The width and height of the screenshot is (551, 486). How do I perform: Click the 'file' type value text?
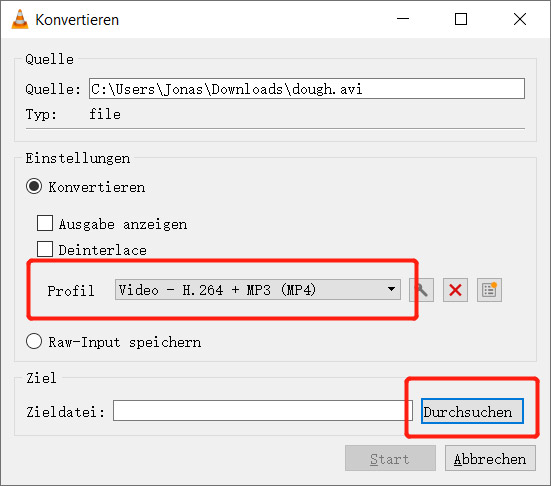[x=105, y=114]
